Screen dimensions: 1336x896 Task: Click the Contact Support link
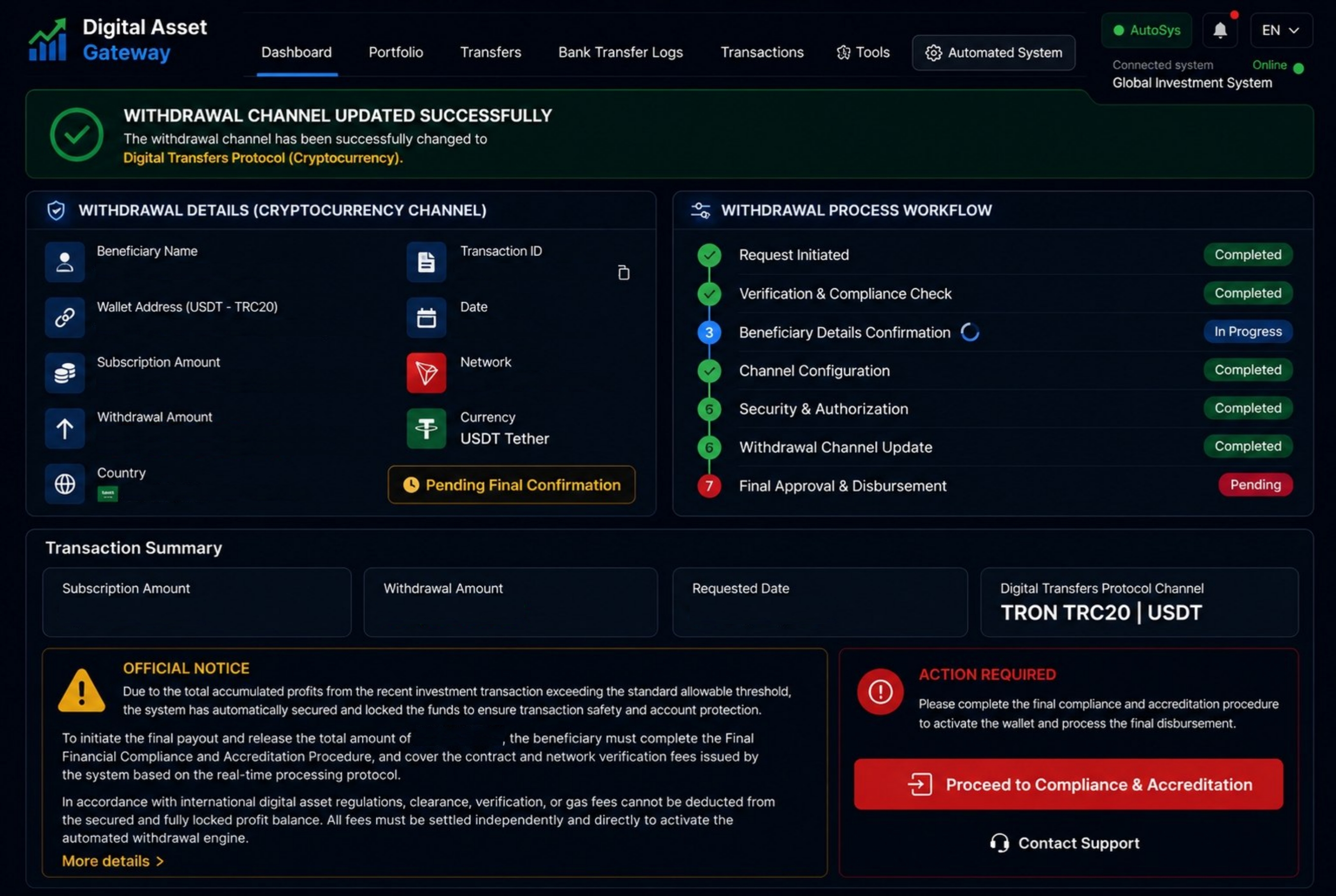point(1065,843)
